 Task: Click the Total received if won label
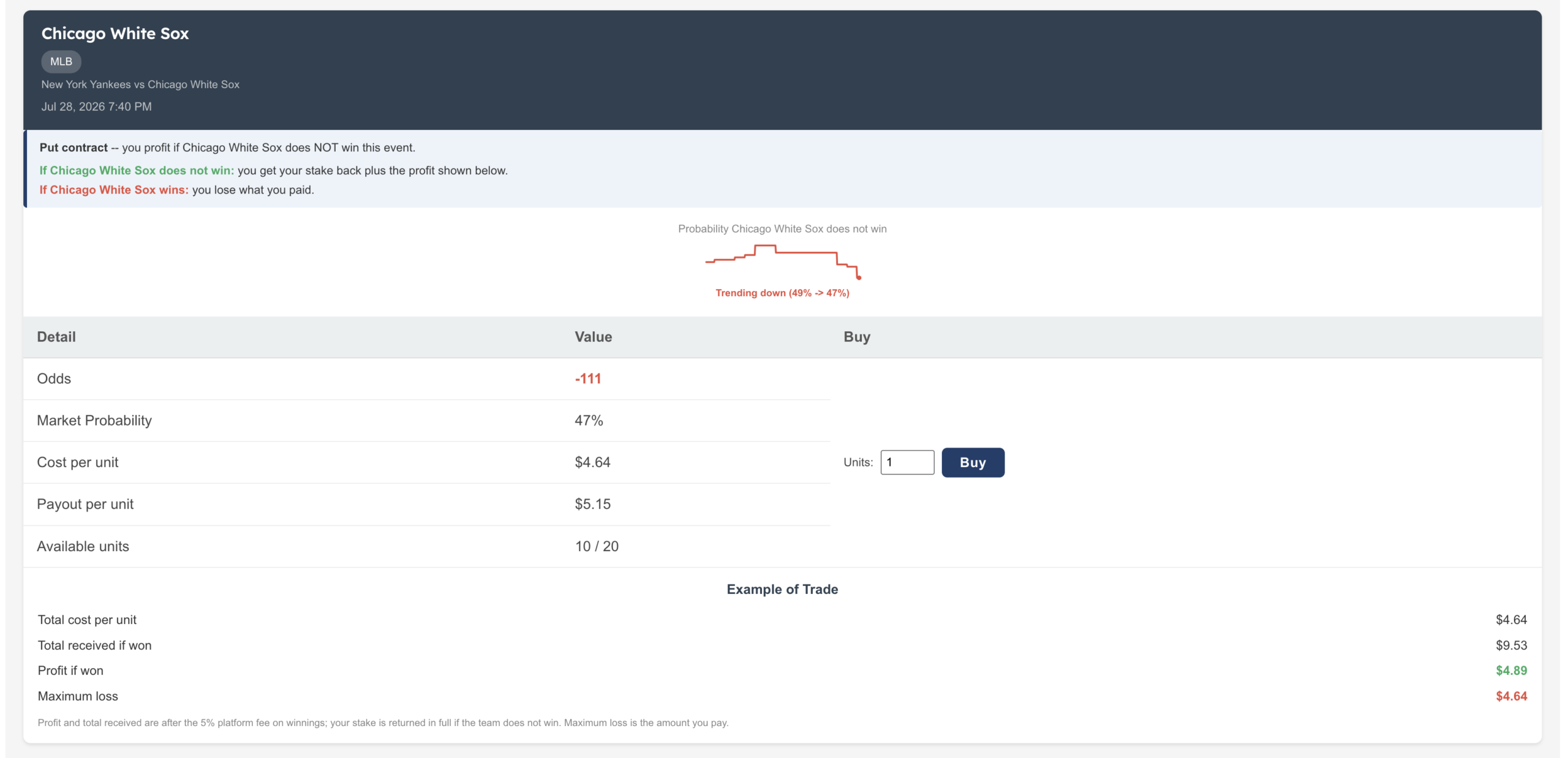94,645
